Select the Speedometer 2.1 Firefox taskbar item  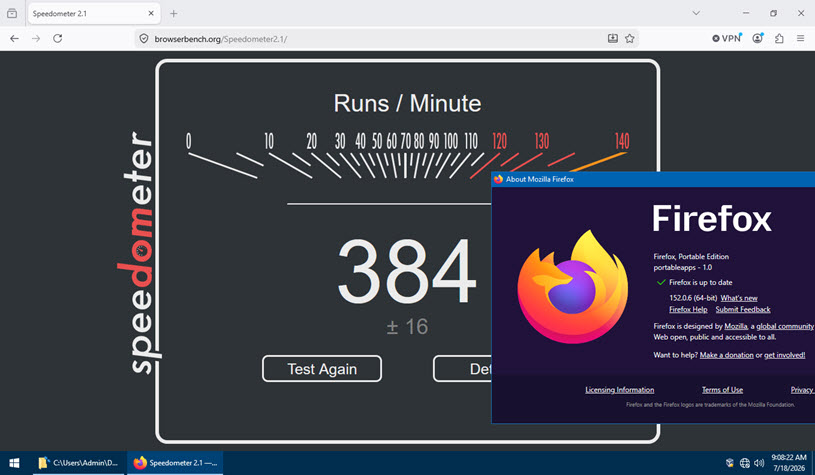[x=176, y=463]
